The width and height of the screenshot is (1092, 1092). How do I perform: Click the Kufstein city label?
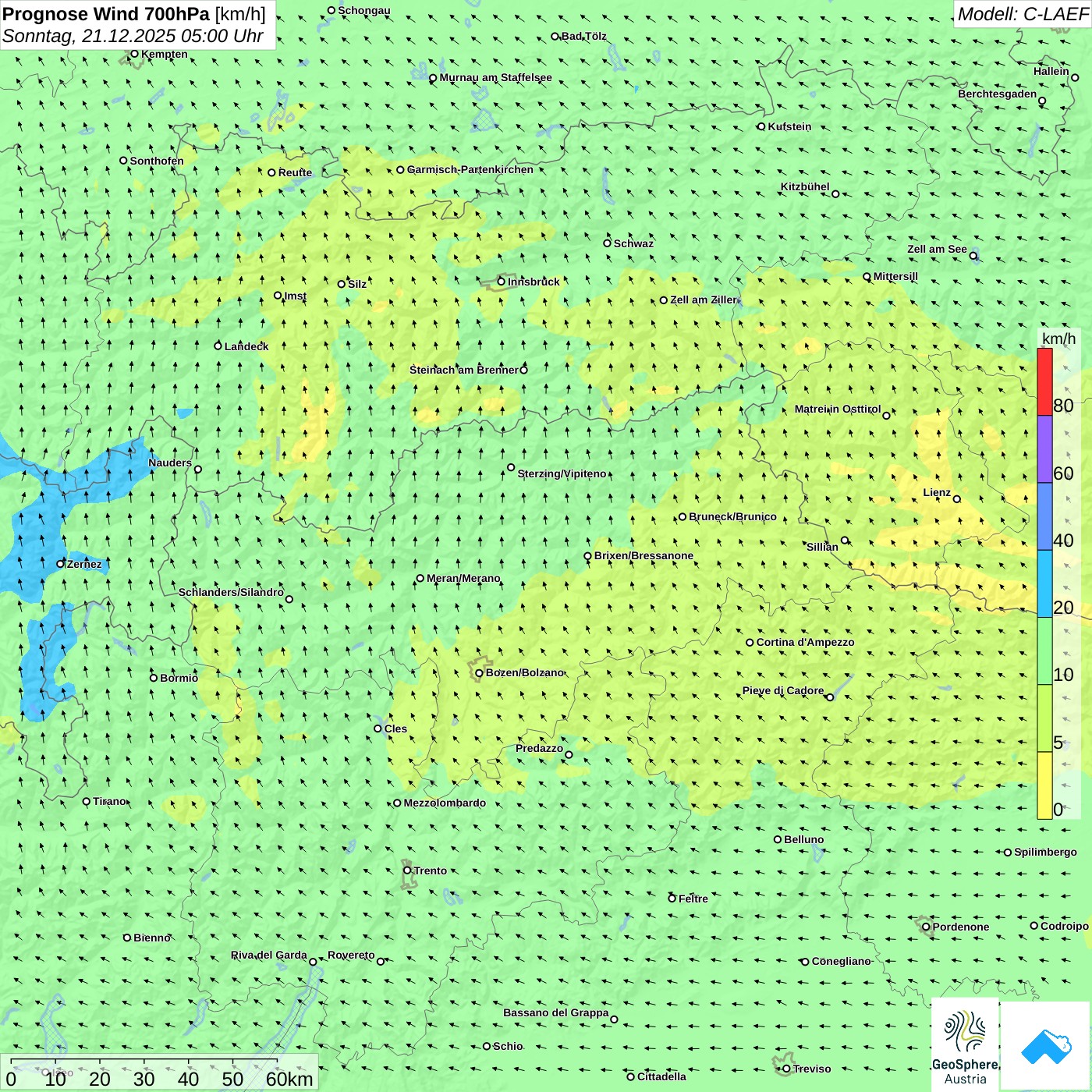coord(789,126)
